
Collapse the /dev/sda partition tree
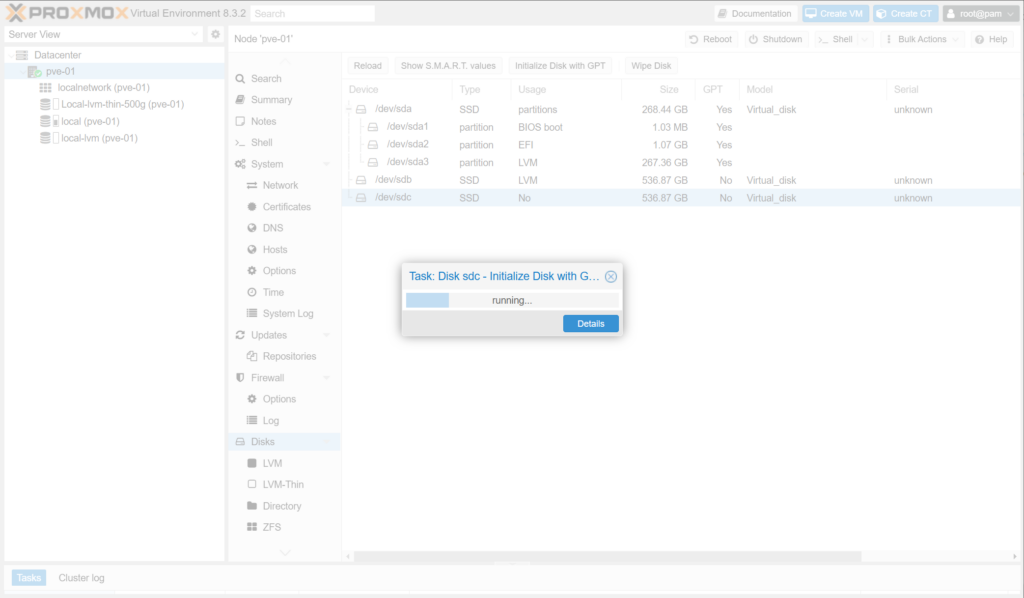tap(350, 110)
